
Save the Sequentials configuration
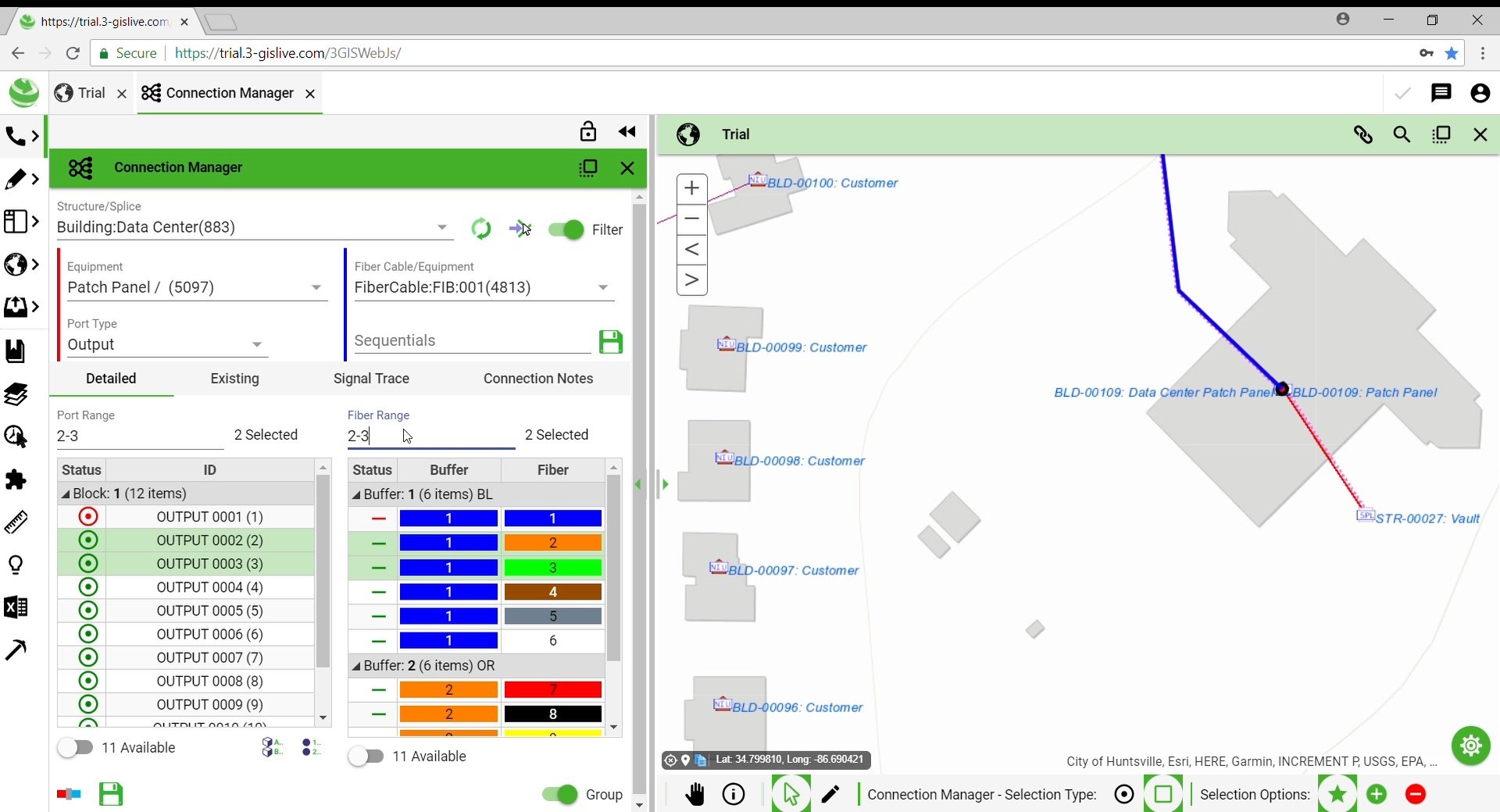tap(610, 341)
